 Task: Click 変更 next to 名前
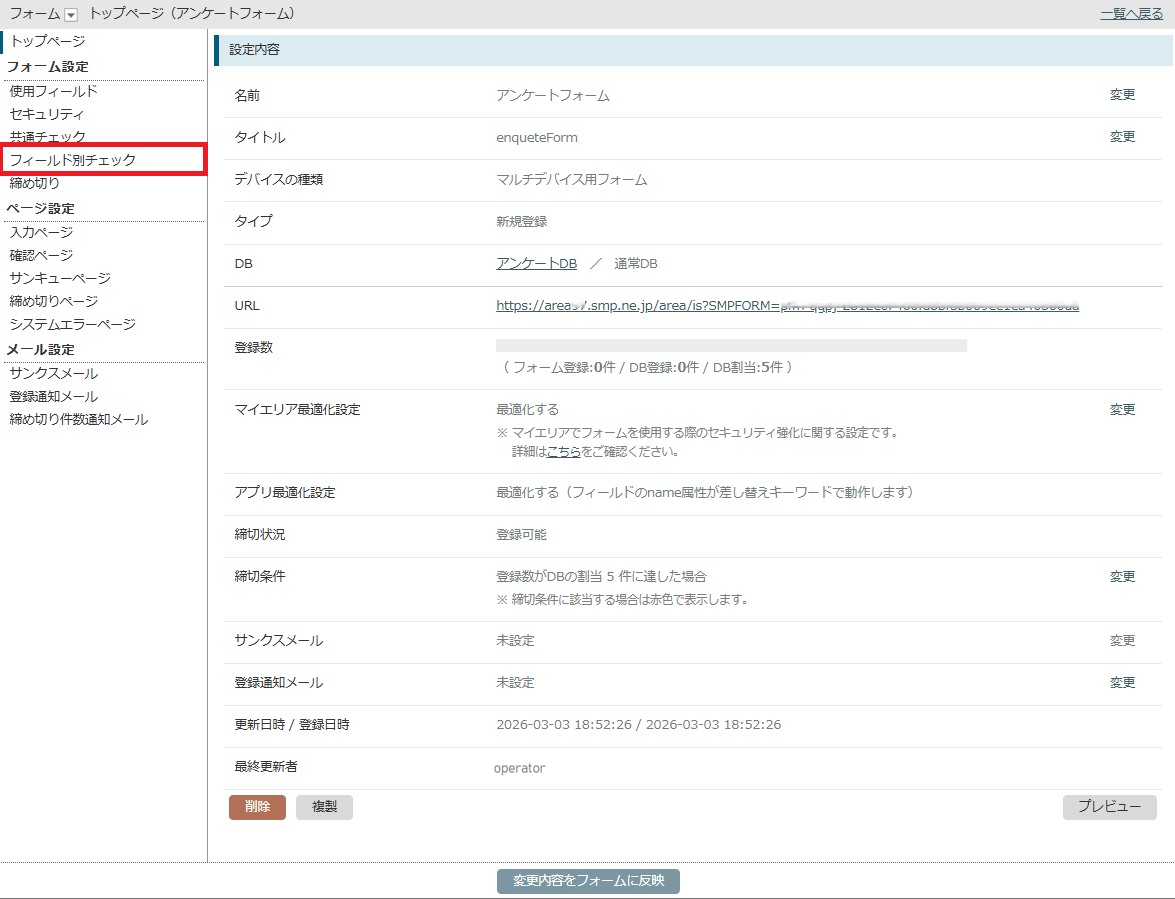click(x=1122, y=95)
